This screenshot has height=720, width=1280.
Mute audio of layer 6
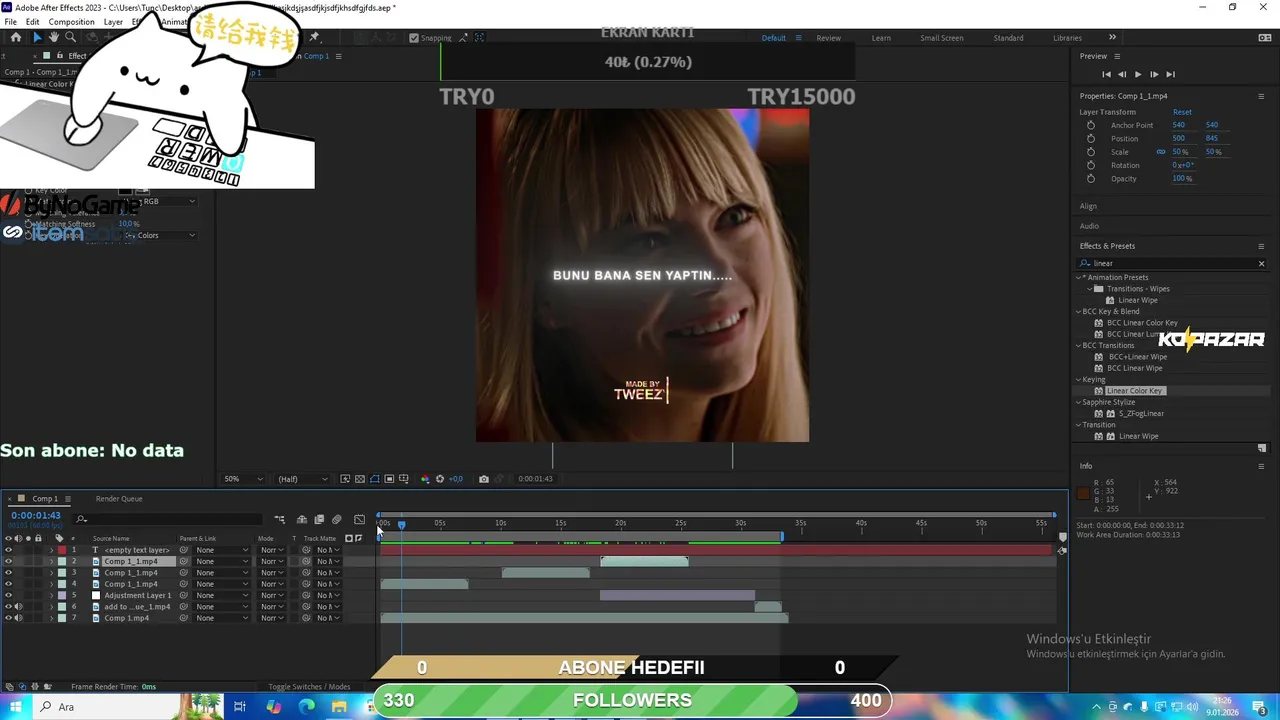18,607
